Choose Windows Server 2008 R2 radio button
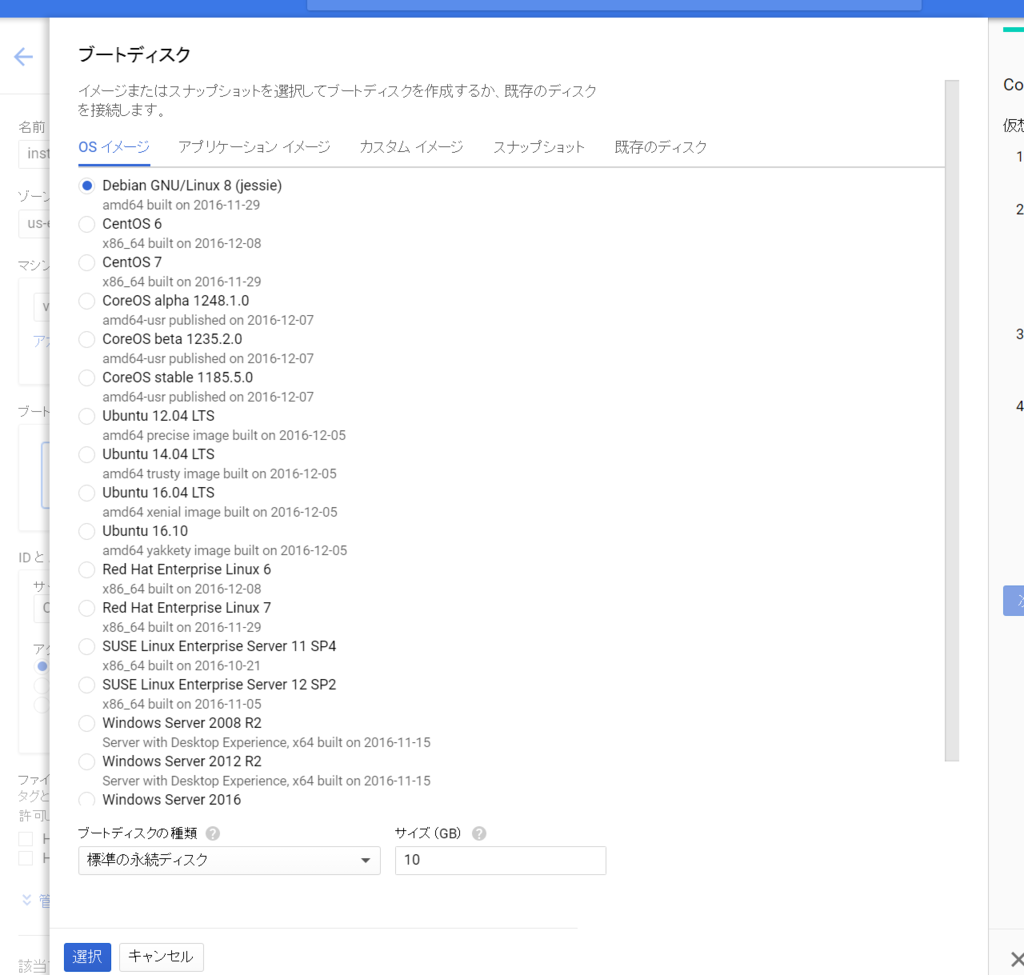1024x975 pixels. pyautogui.click(x=87, y=724)
